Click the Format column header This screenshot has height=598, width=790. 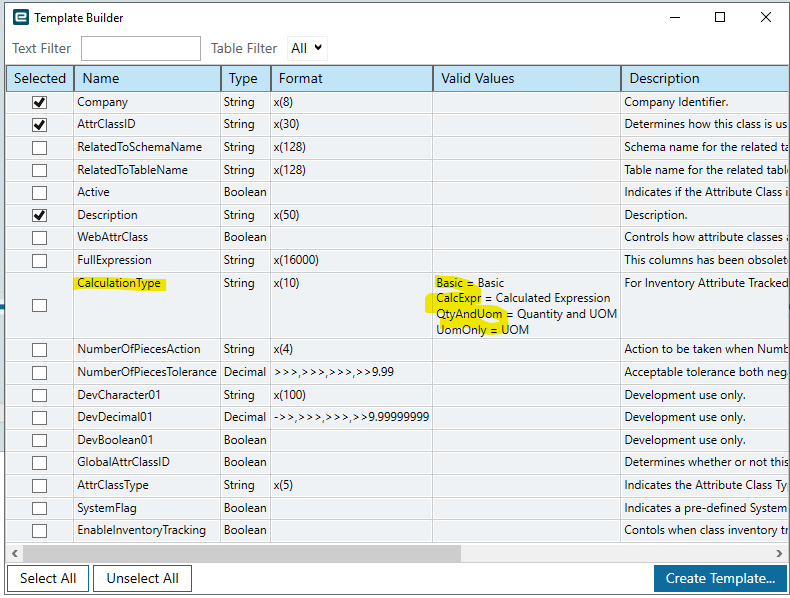(x=352, y=79)
